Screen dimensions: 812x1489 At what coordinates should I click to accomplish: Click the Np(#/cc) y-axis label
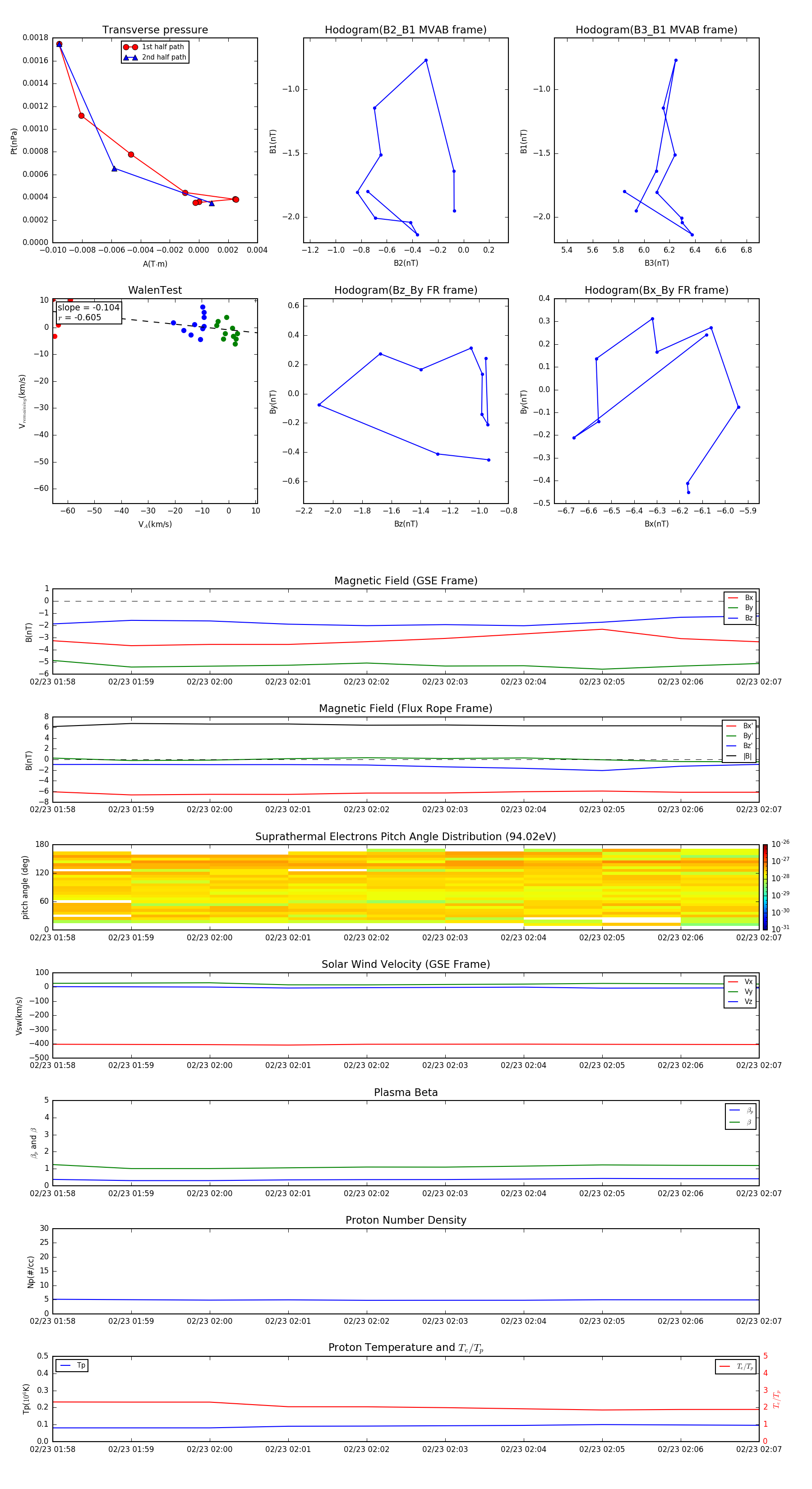pyautogui.click(x=31, y=1272)
